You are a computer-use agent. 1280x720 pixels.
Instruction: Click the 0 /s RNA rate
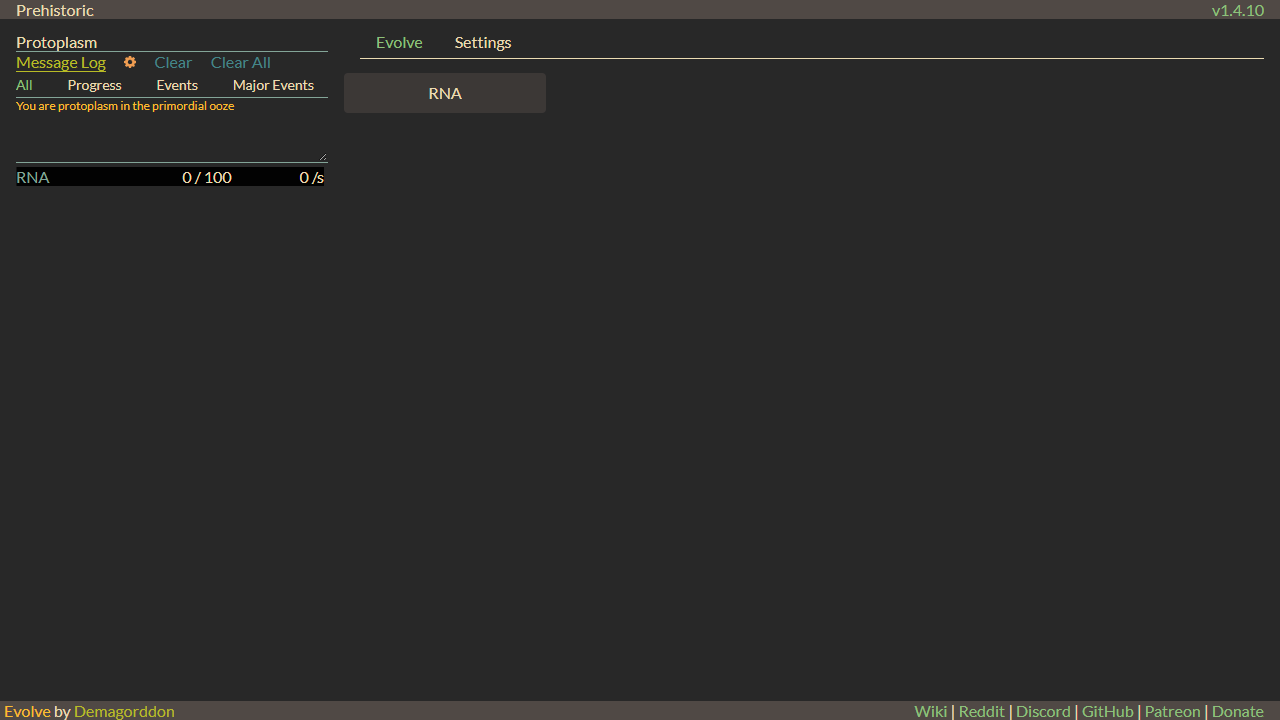pos(311,177)
